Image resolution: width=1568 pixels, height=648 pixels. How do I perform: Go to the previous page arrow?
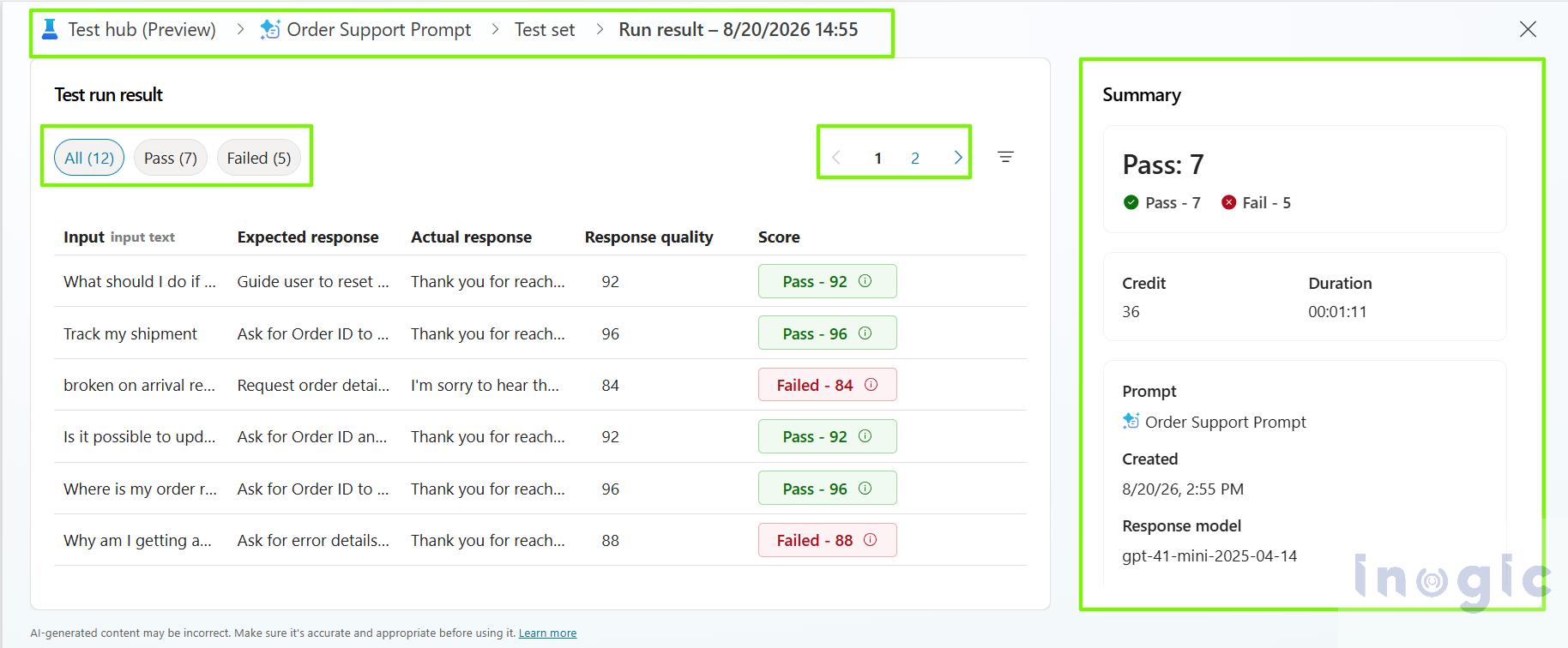836,158
